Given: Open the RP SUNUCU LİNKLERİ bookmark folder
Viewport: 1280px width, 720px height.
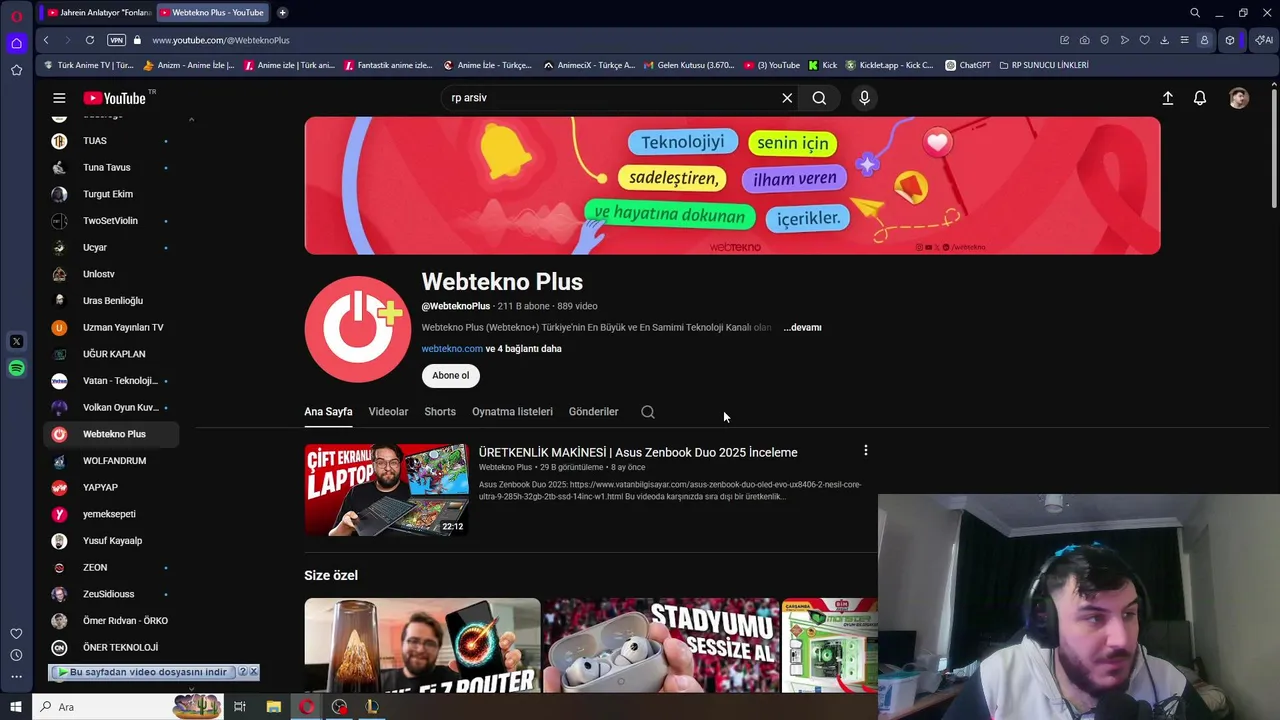Looking at the screenshot, I should point(1043,65).
